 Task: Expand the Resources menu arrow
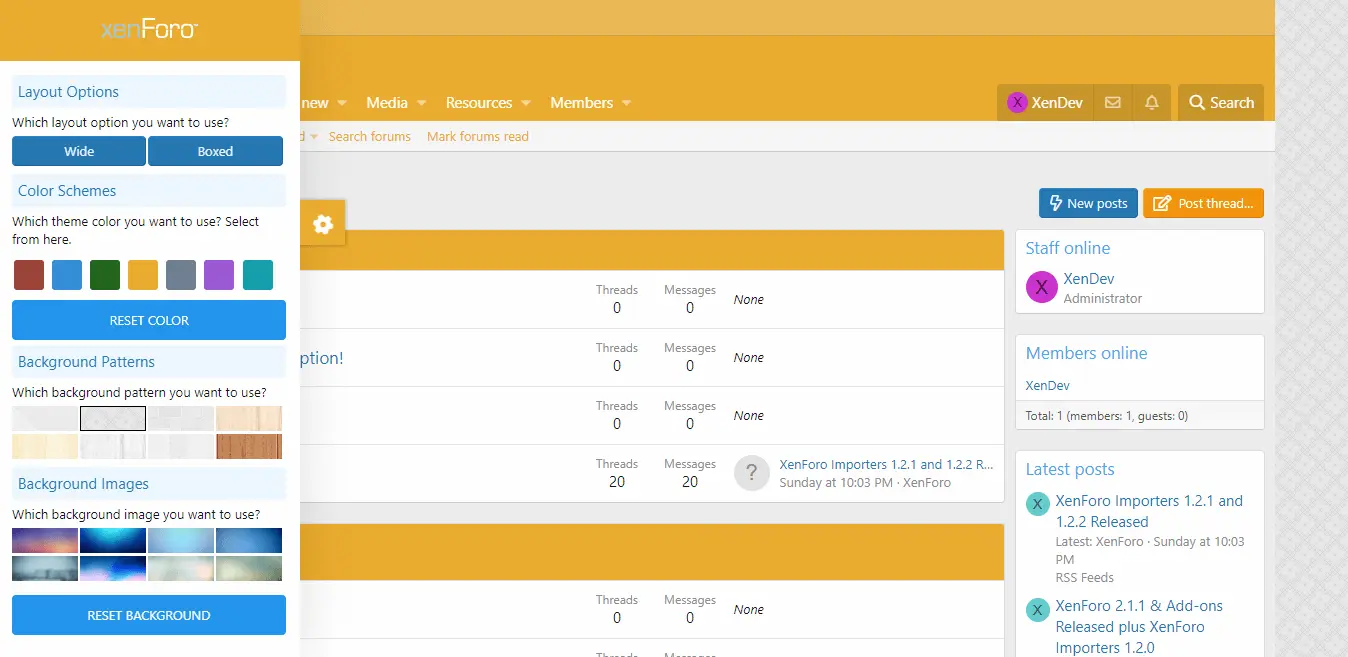(x=526, y=103)
